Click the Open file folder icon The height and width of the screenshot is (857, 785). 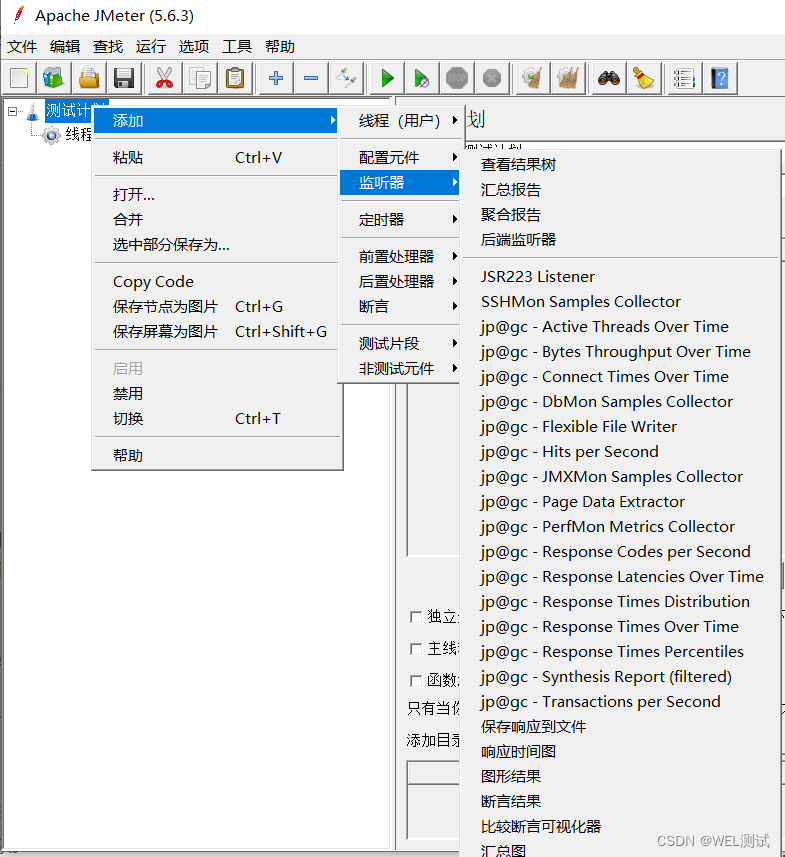(x=89, y=78)
